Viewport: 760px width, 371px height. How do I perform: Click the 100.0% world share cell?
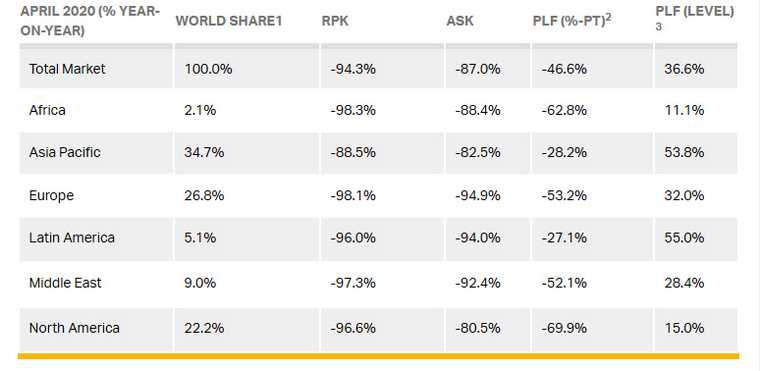point(208,69)
